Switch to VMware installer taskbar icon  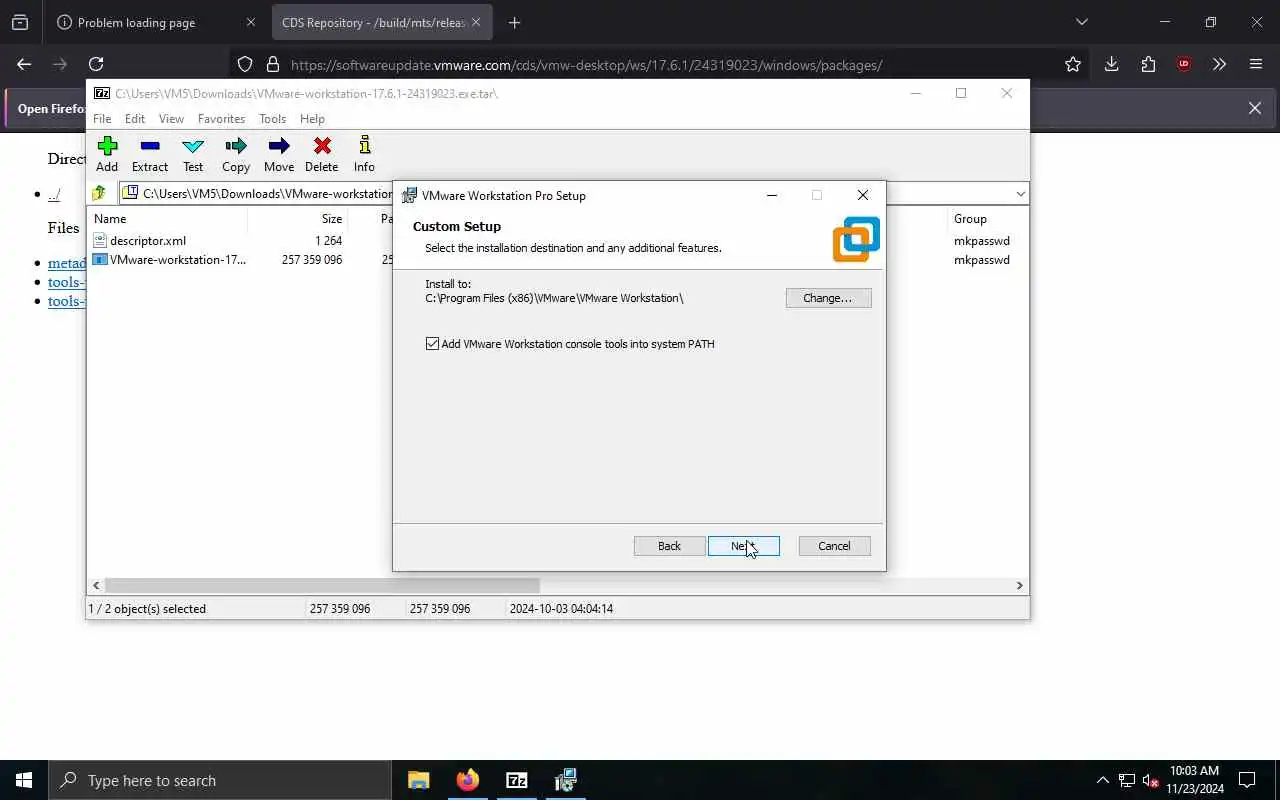565,780
